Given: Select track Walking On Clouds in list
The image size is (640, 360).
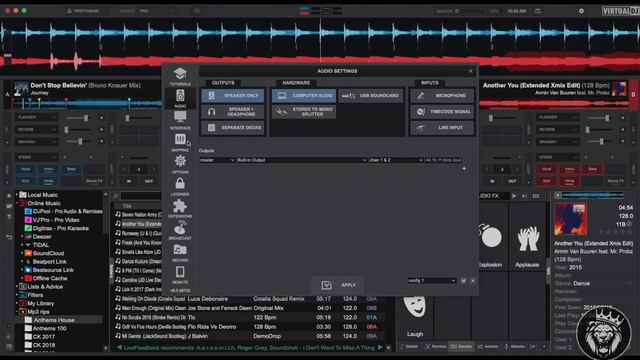Looking at the screenshot, I should pos(249,299).
